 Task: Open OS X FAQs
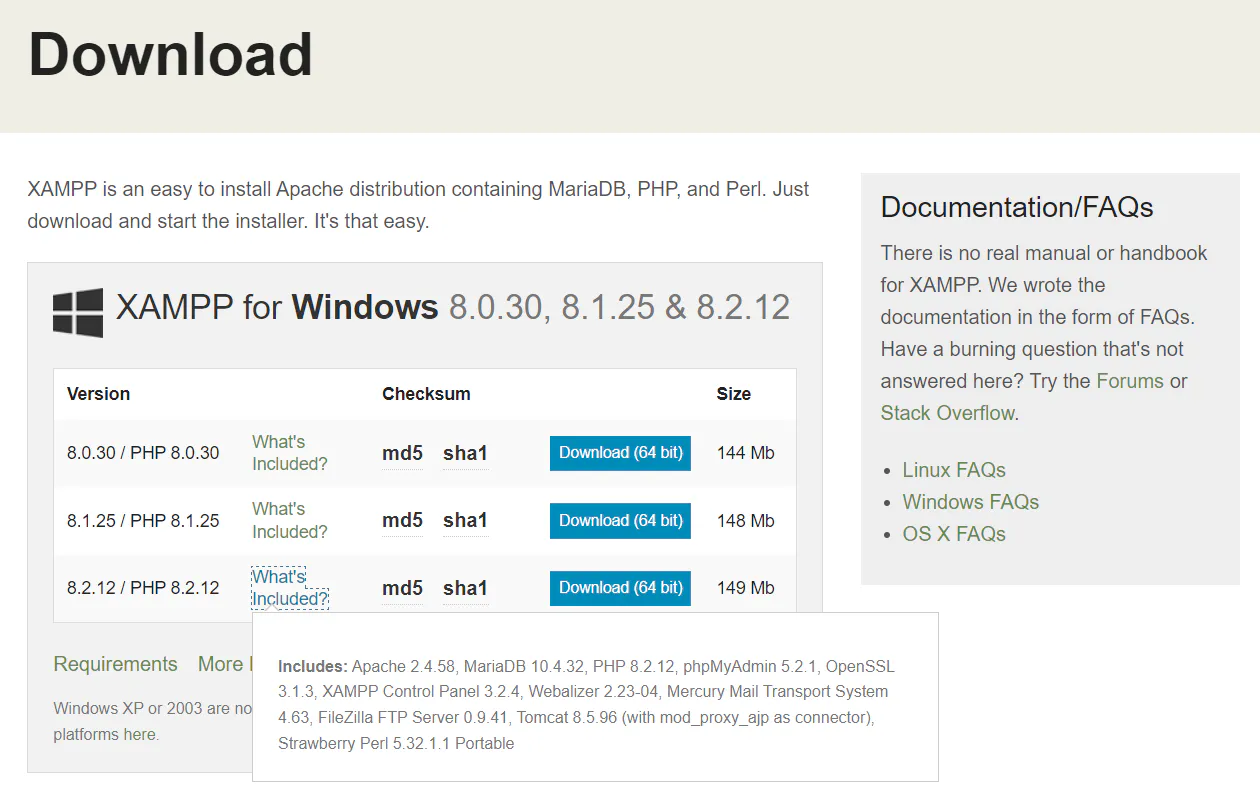click(954, 534)
